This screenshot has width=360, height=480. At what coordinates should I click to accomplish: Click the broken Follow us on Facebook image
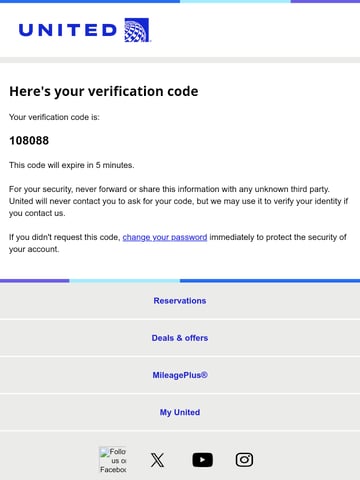pyautogui.click(x=113, y=460)
